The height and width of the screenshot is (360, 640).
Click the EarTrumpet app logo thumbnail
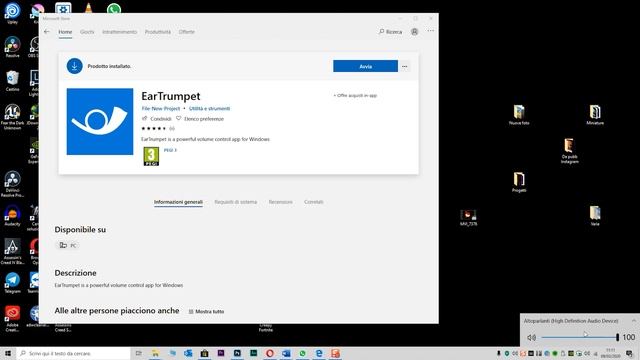coord(100,122)
